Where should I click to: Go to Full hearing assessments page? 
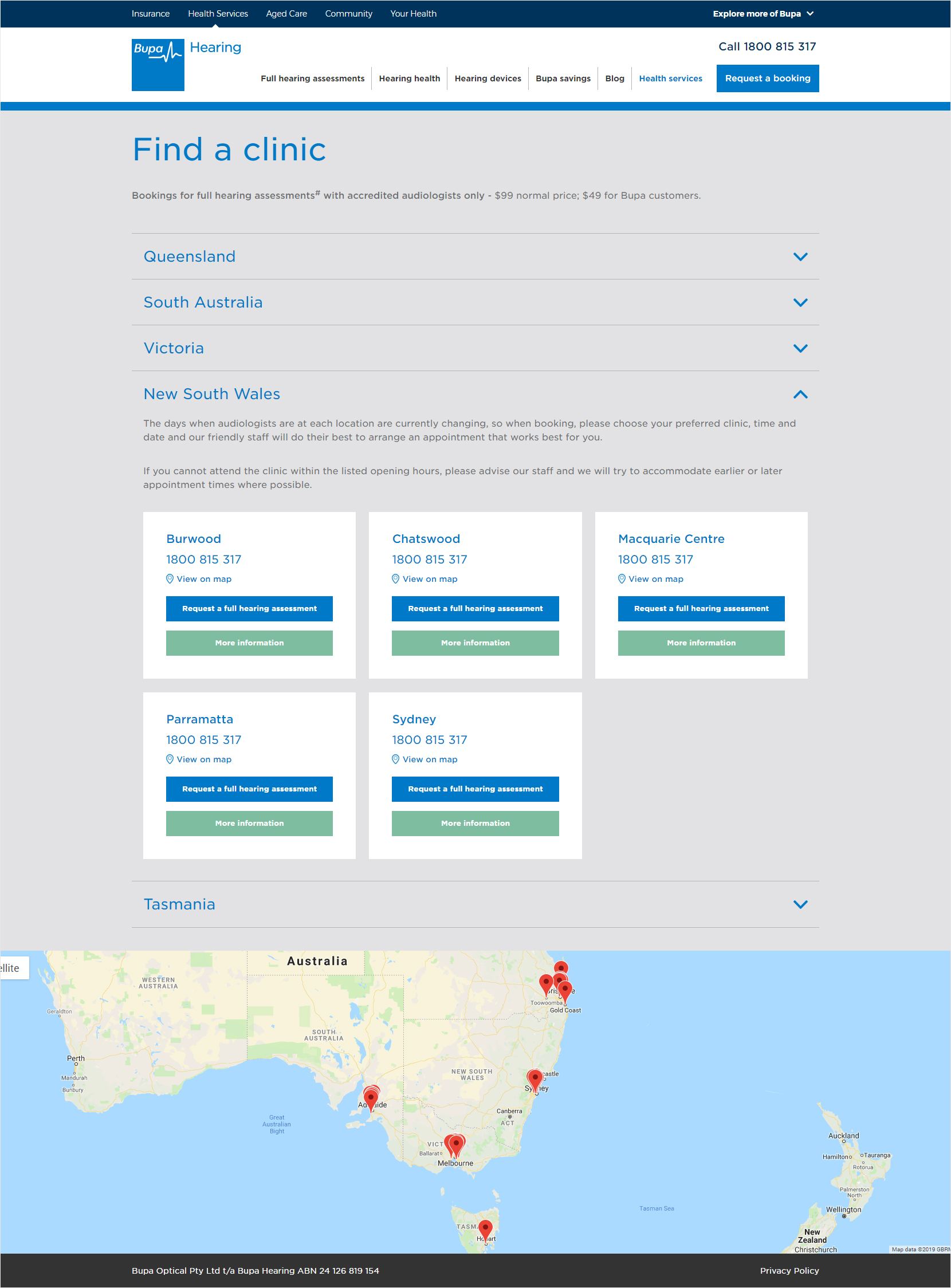click(x=313, y=78)
